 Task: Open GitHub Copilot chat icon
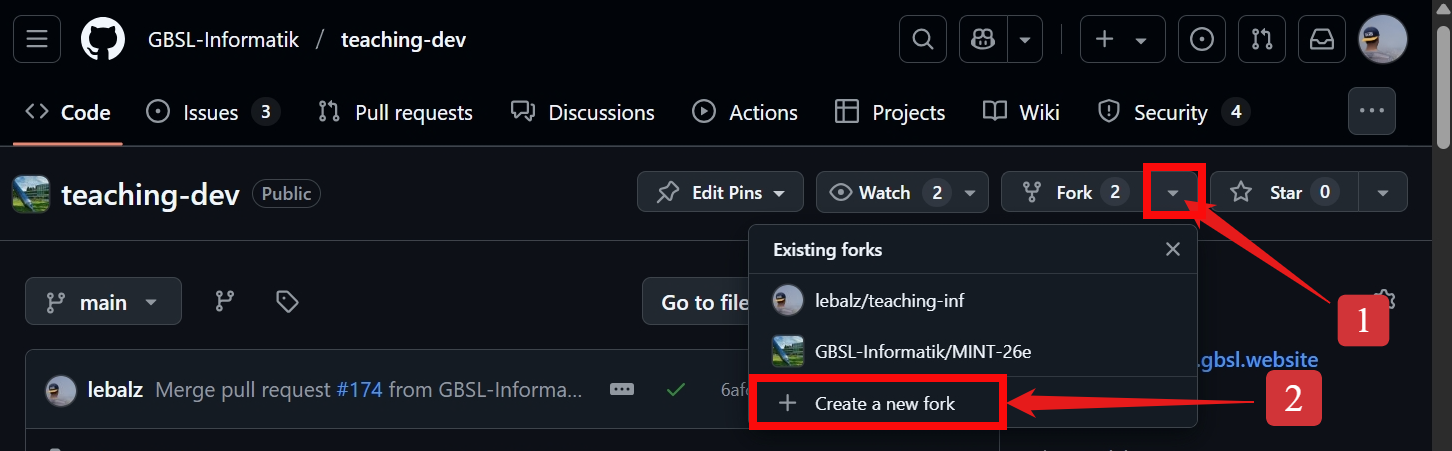[x=982, y=39]
